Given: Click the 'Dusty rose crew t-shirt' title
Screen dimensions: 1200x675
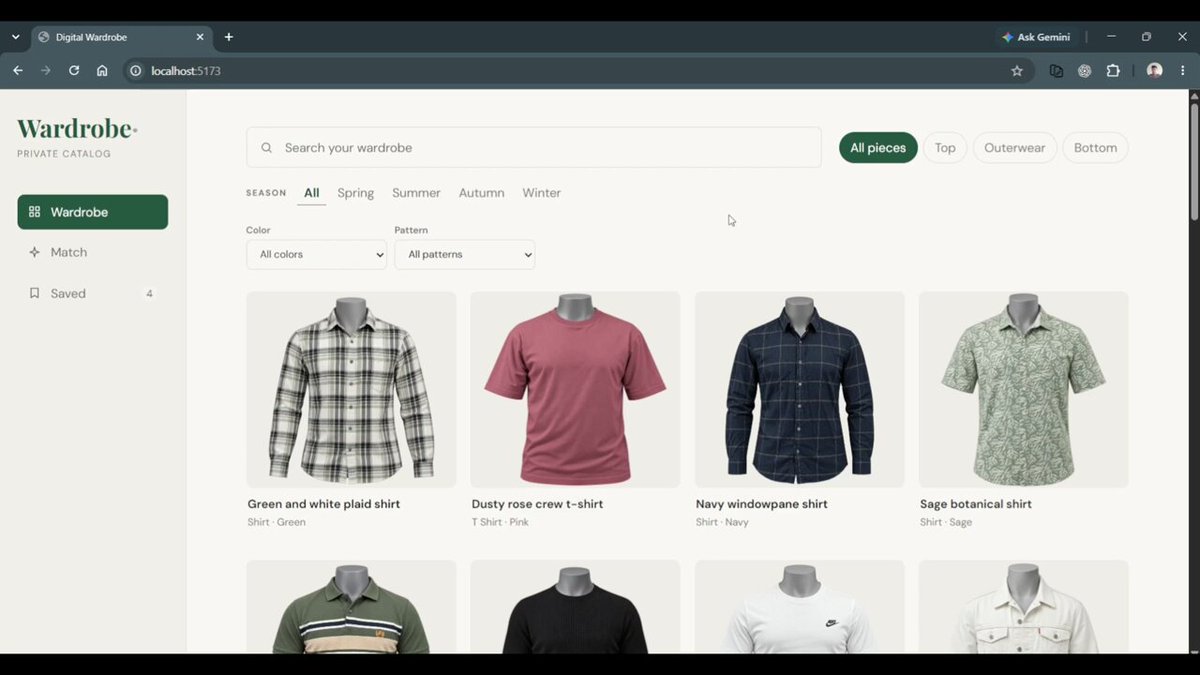Looking at the screenshot, I should click(537, 504).
